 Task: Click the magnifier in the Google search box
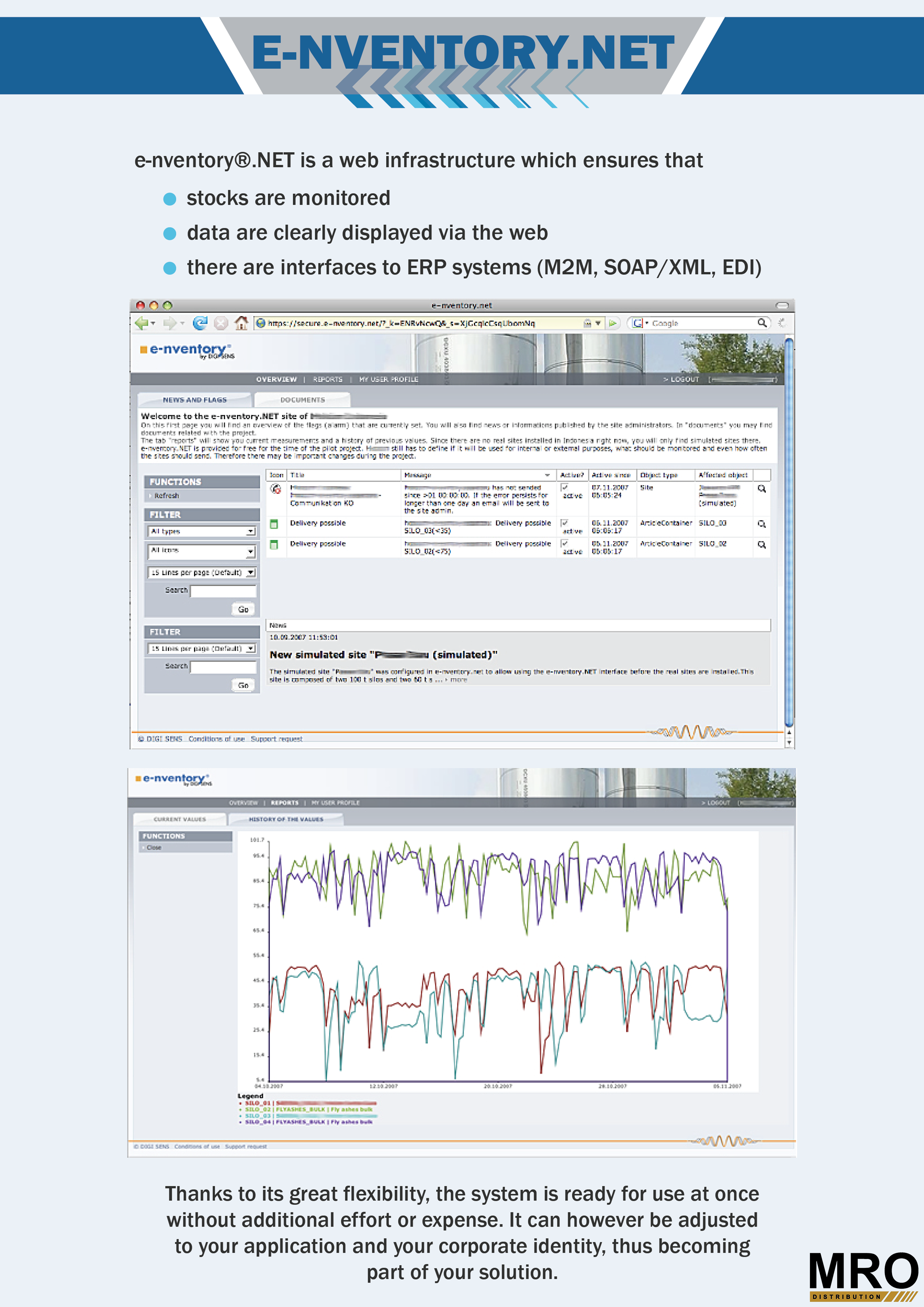(x=762, y=323)
